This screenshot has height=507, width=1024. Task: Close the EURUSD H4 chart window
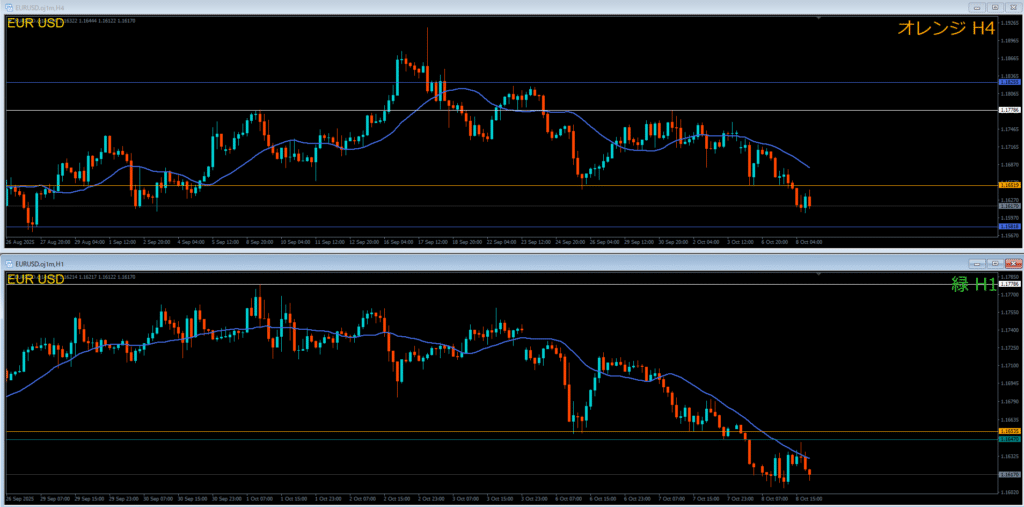coord(1007,7)
